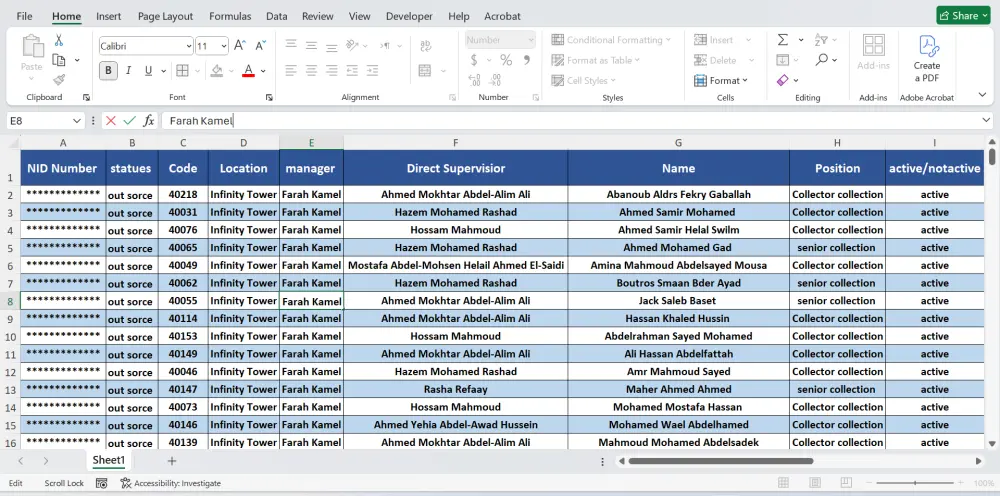The height and width of the screenshot is (496, 1000).
Task: Switch to the Formulas tab
Action: (230, 16)
